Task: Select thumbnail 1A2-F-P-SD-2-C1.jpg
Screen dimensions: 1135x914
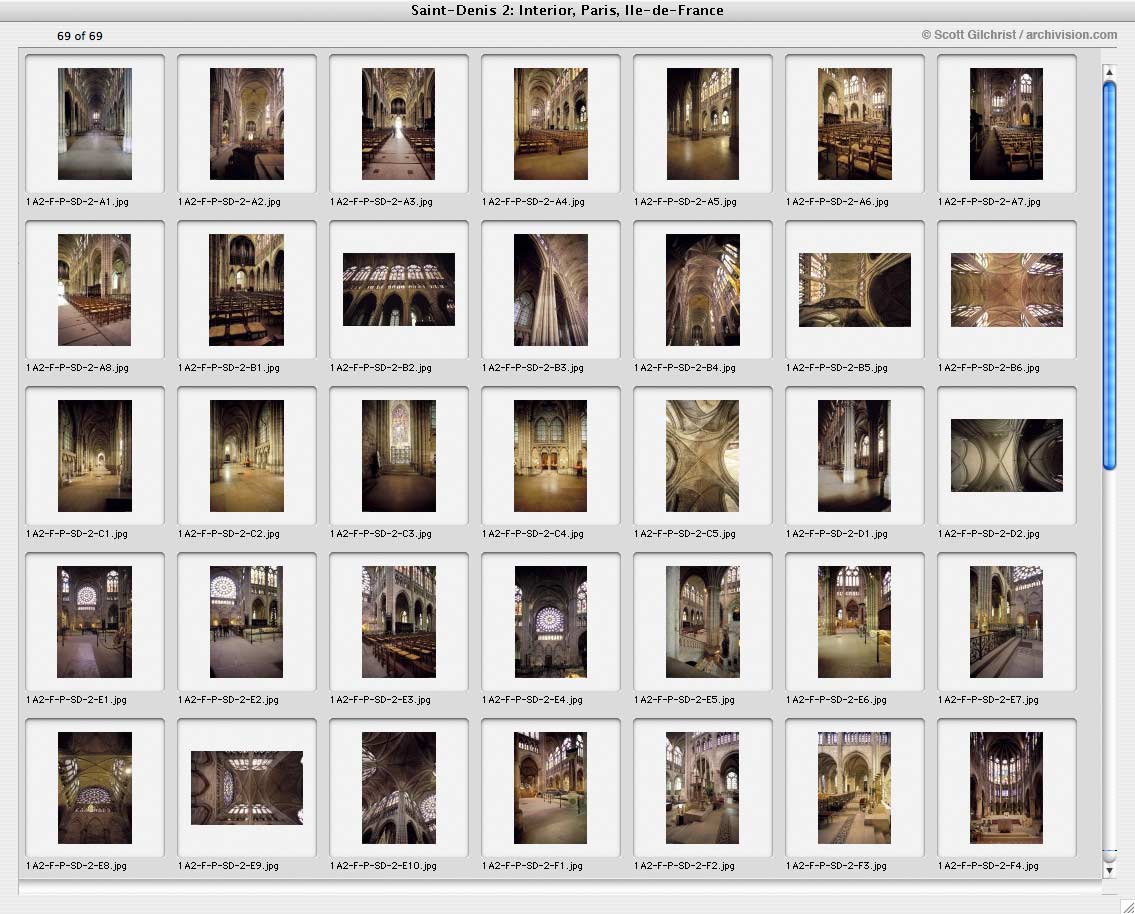Action: pos(95,456)
